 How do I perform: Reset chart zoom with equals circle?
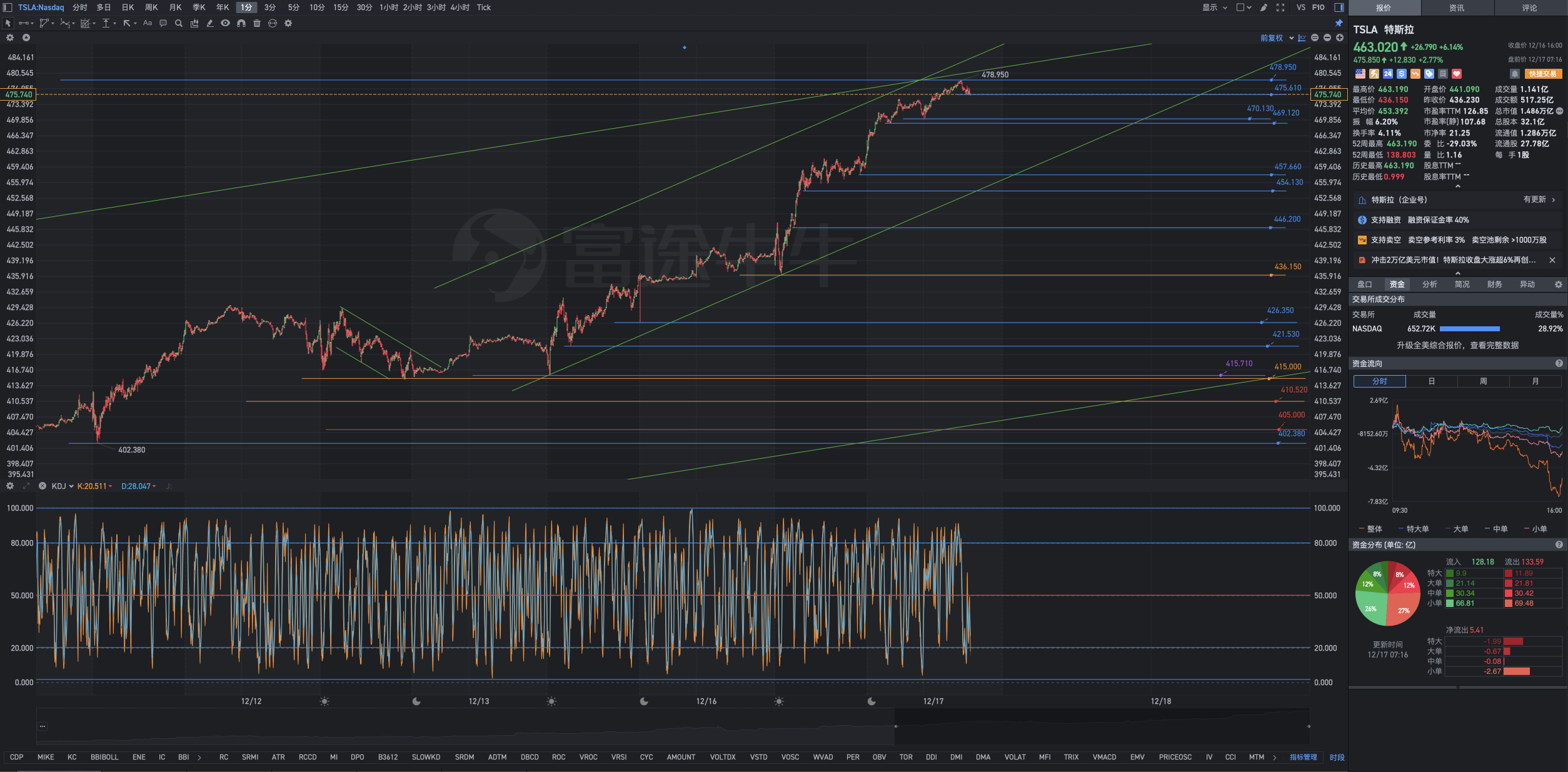pyautogui.click(x=1315, y=38)
